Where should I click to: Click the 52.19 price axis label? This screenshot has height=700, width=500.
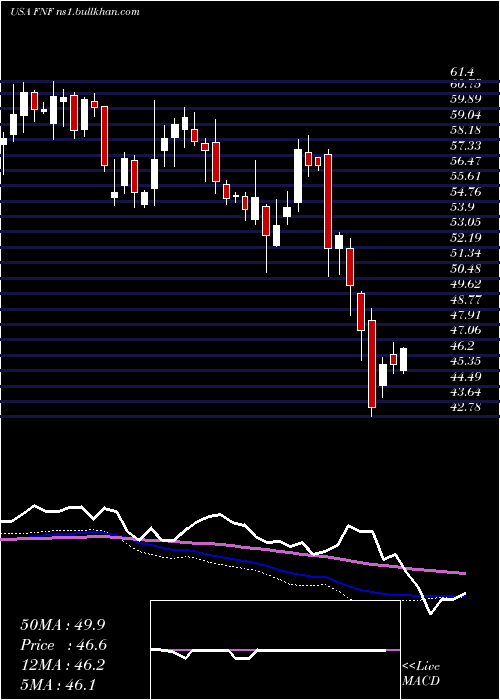tap(466, 238)
